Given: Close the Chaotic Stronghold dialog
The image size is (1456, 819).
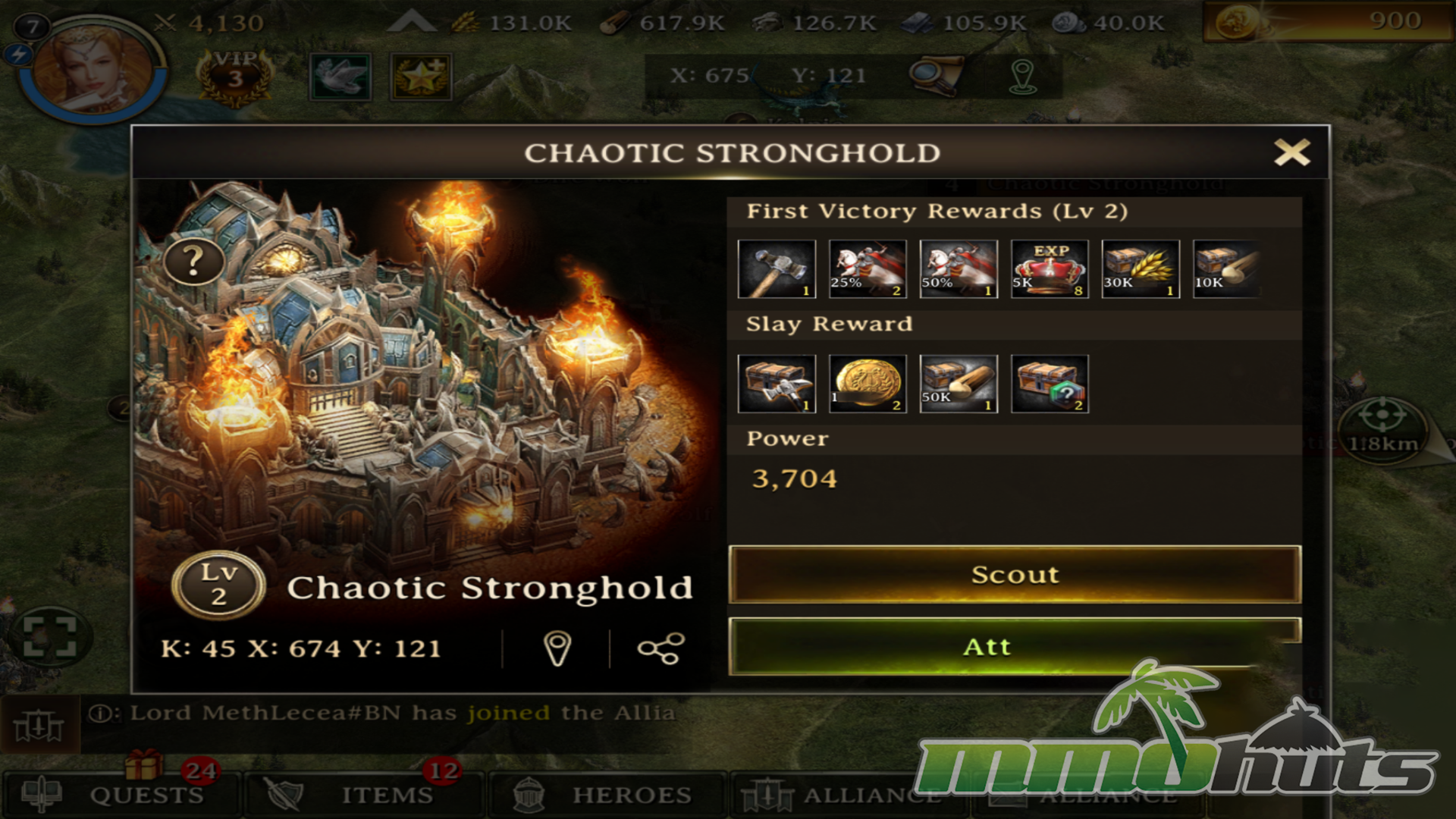Looking at the screenshot, I should tap(1292, 152).
